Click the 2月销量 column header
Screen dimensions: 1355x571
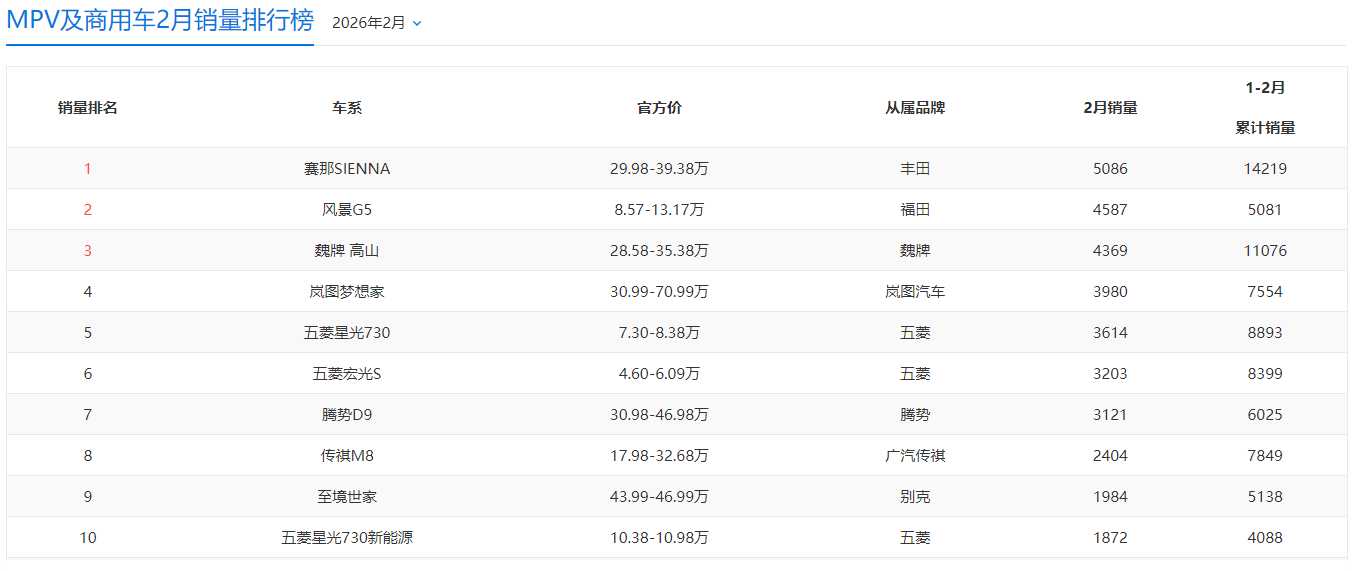pos(1110,108)
